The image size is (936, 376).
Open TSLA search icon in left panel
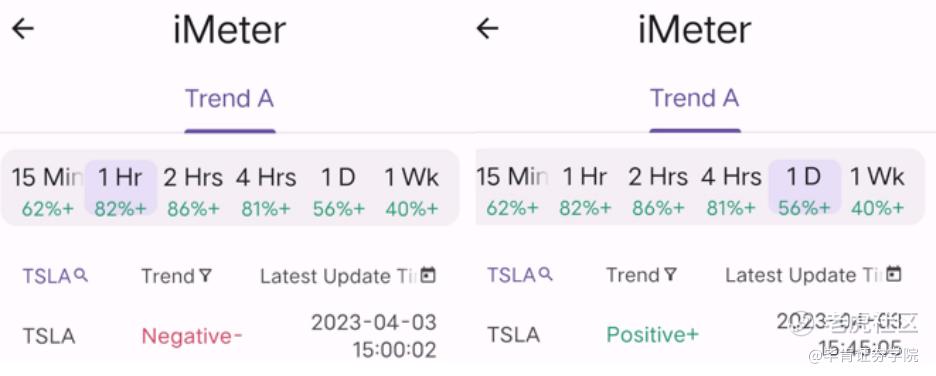pyautogui.click(x=81, y=275)
